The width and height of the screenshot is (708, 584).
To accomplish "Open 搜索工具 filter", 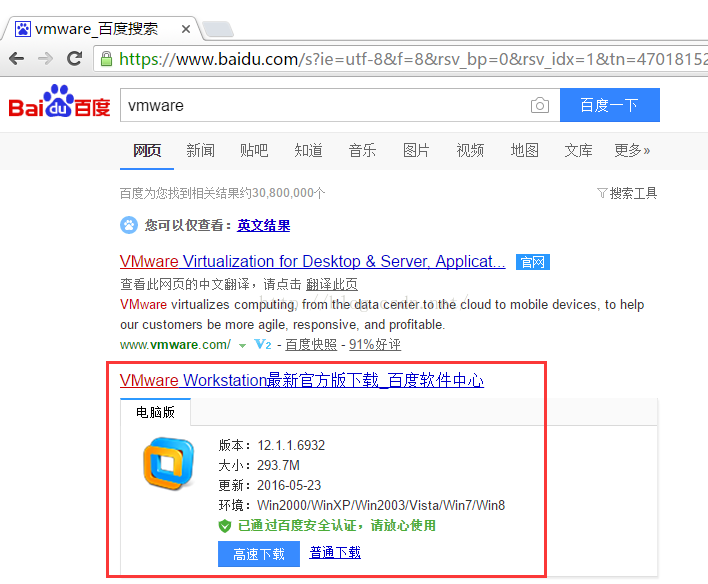I will [627, 193].
